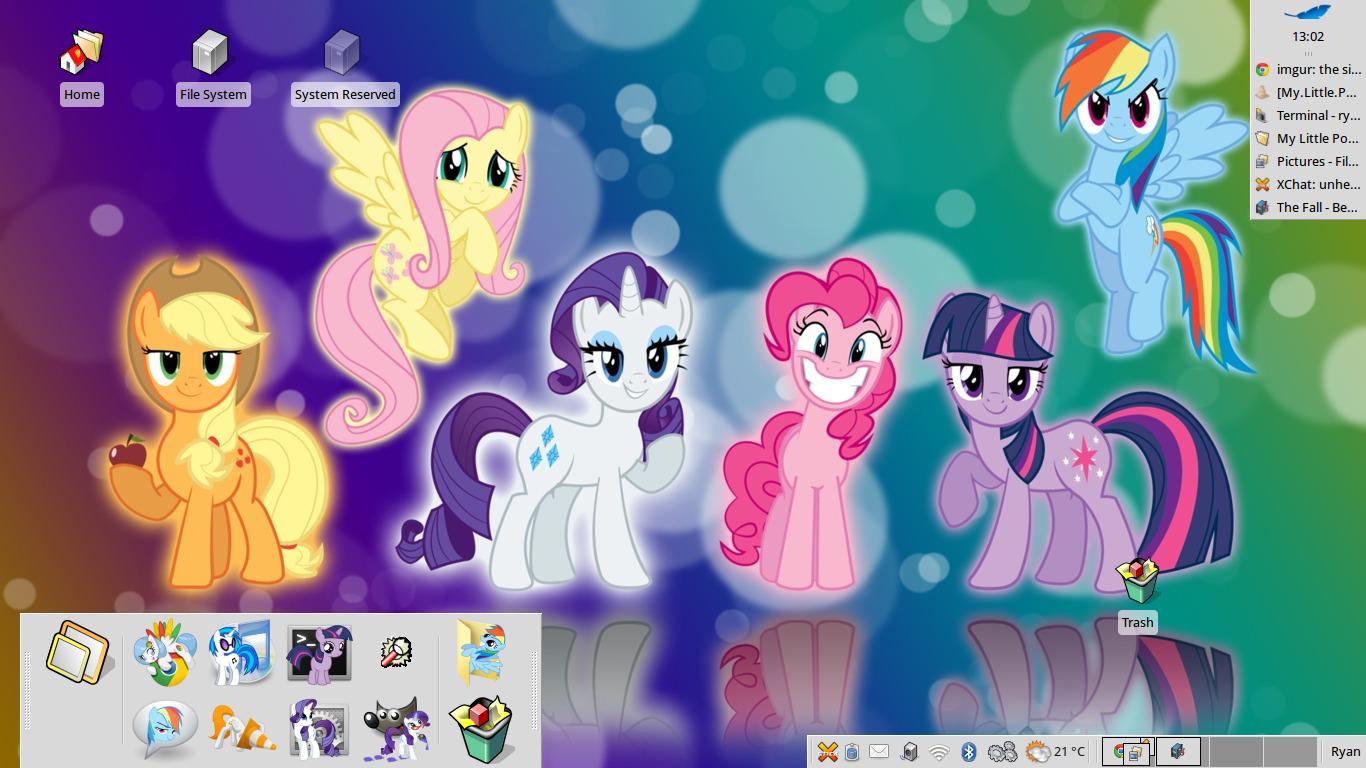
Task: Open the blue feather applications menu
Action: point(1307,13)
